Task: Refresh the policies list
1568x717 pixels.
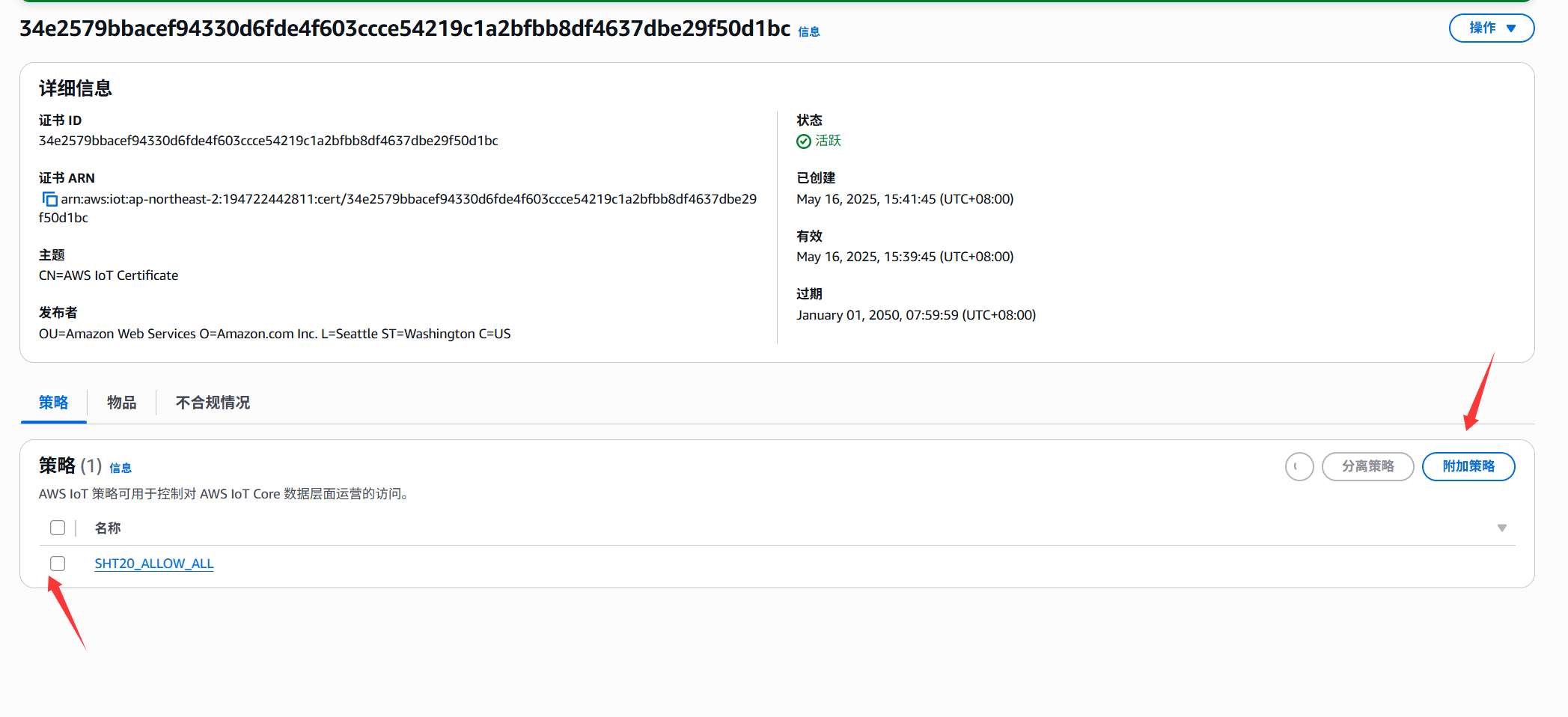Action: click(x=1299, y=467)
